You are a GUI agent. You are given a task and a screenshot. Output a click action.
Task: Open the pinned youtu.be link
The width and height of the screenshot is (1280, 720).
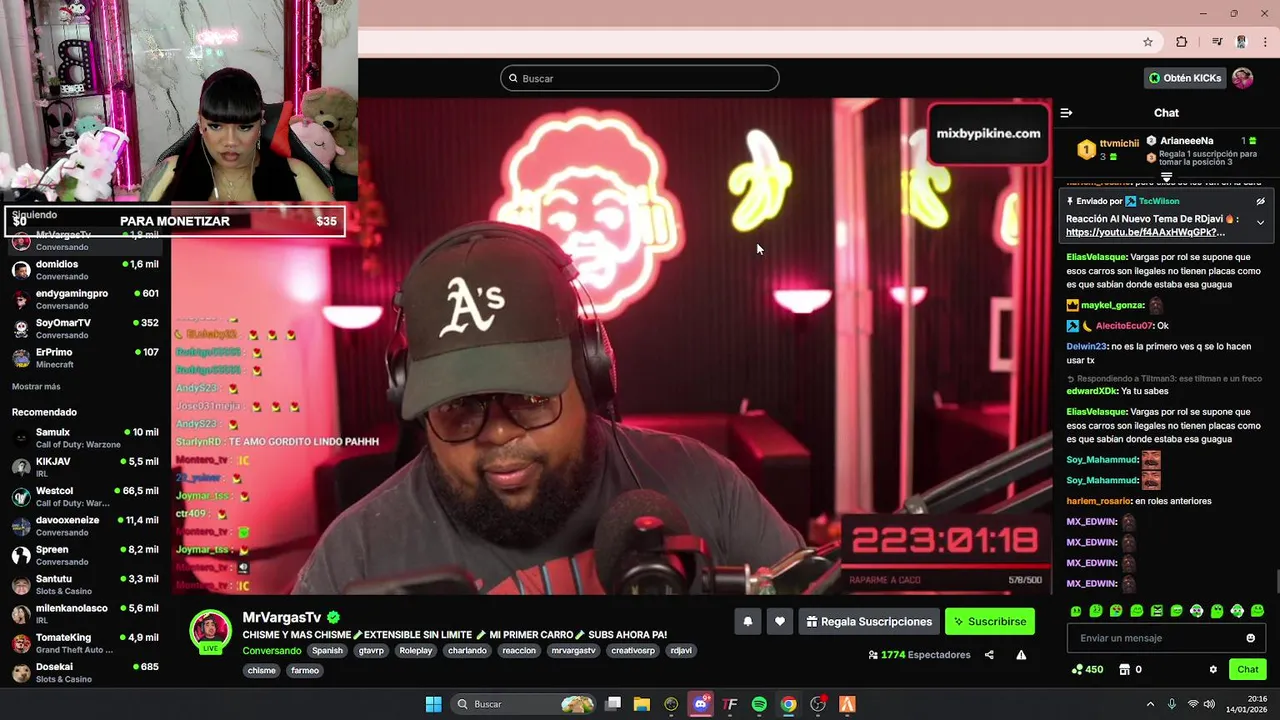pos(1145,232)
